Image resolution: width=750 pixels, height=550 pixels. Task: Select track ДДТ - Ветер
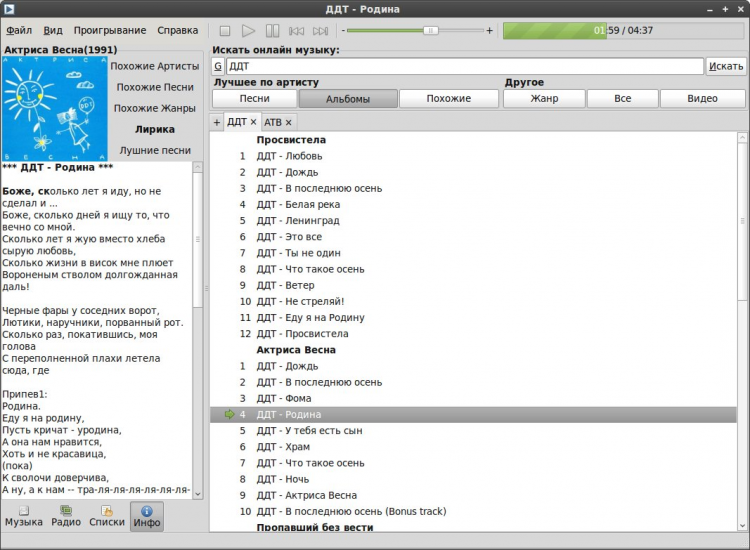pyautogui.click(x=473, y=286)
